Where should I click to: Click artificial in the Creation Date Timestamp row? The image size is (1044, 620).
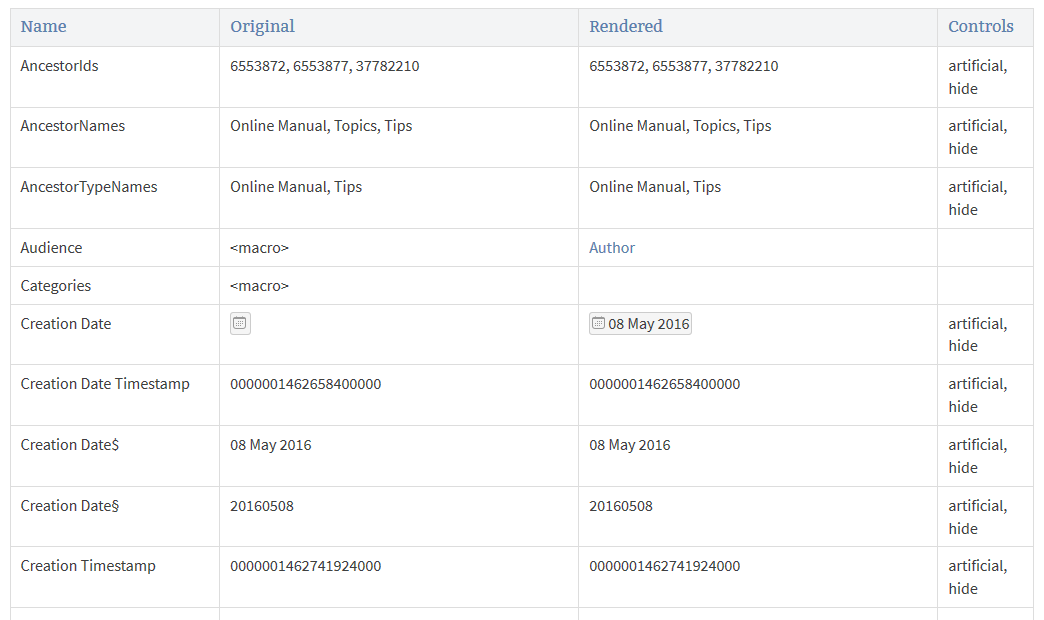tap(976, 384)
